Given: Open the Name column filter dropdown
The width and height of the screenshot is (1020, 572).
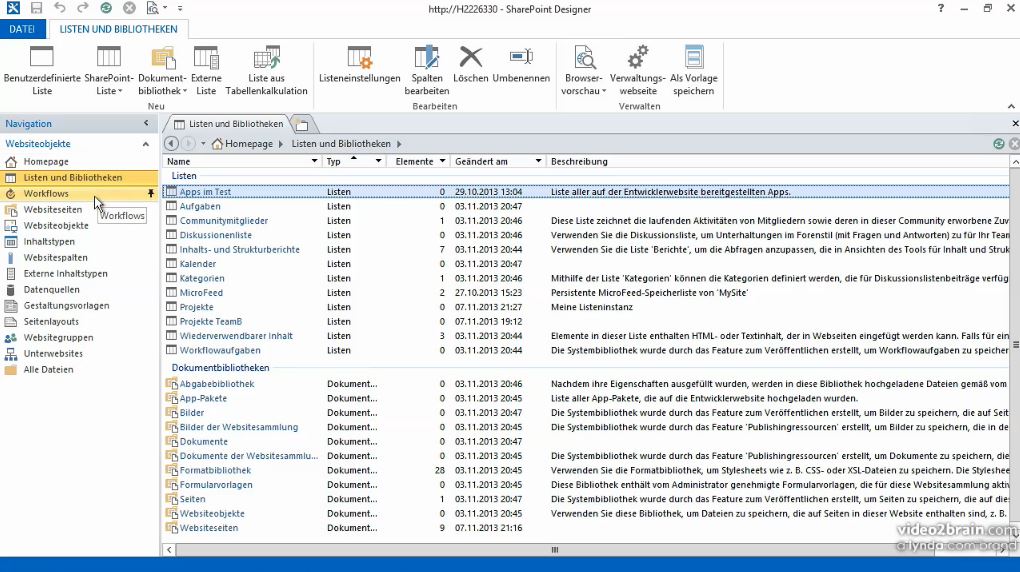Looking at the screenshot, I should tap(314, 161).
